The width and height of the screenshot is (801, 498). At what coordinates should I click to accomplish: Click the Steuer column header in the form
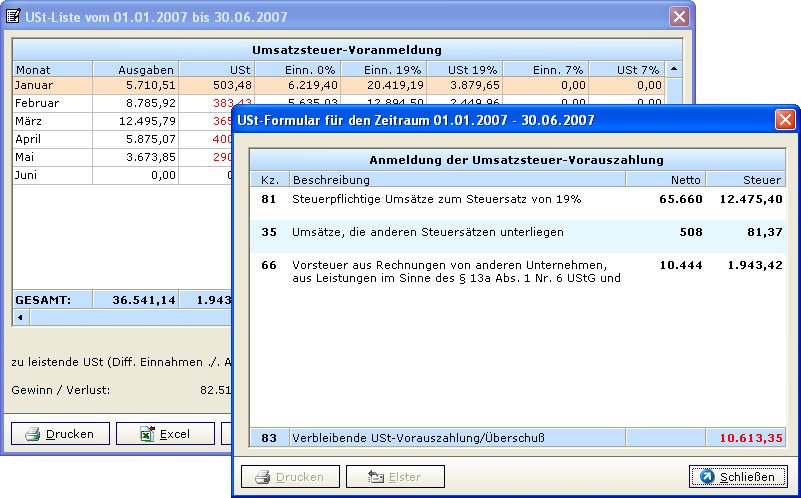[745, 180]
